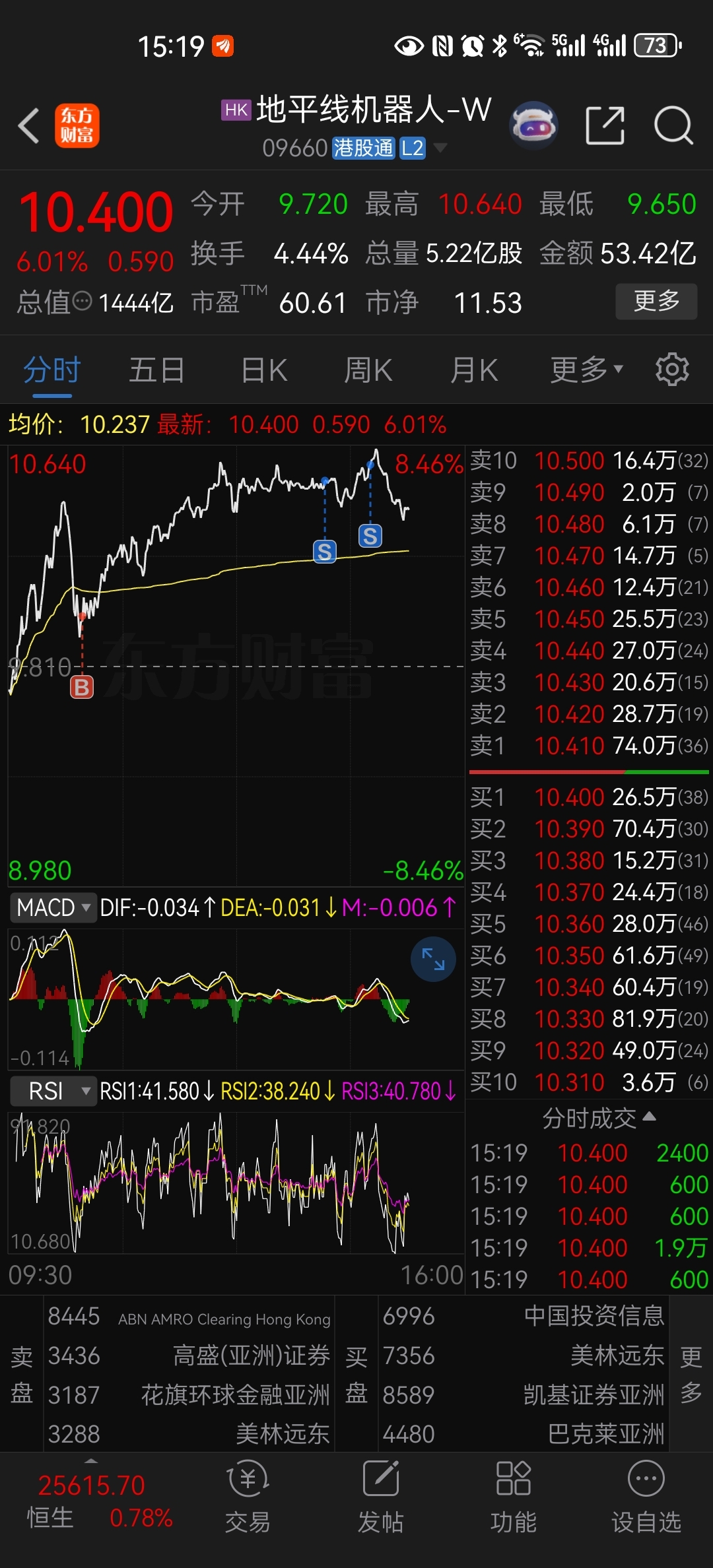
Task: Switch to the 五日 tab
Action: (156, 370)
